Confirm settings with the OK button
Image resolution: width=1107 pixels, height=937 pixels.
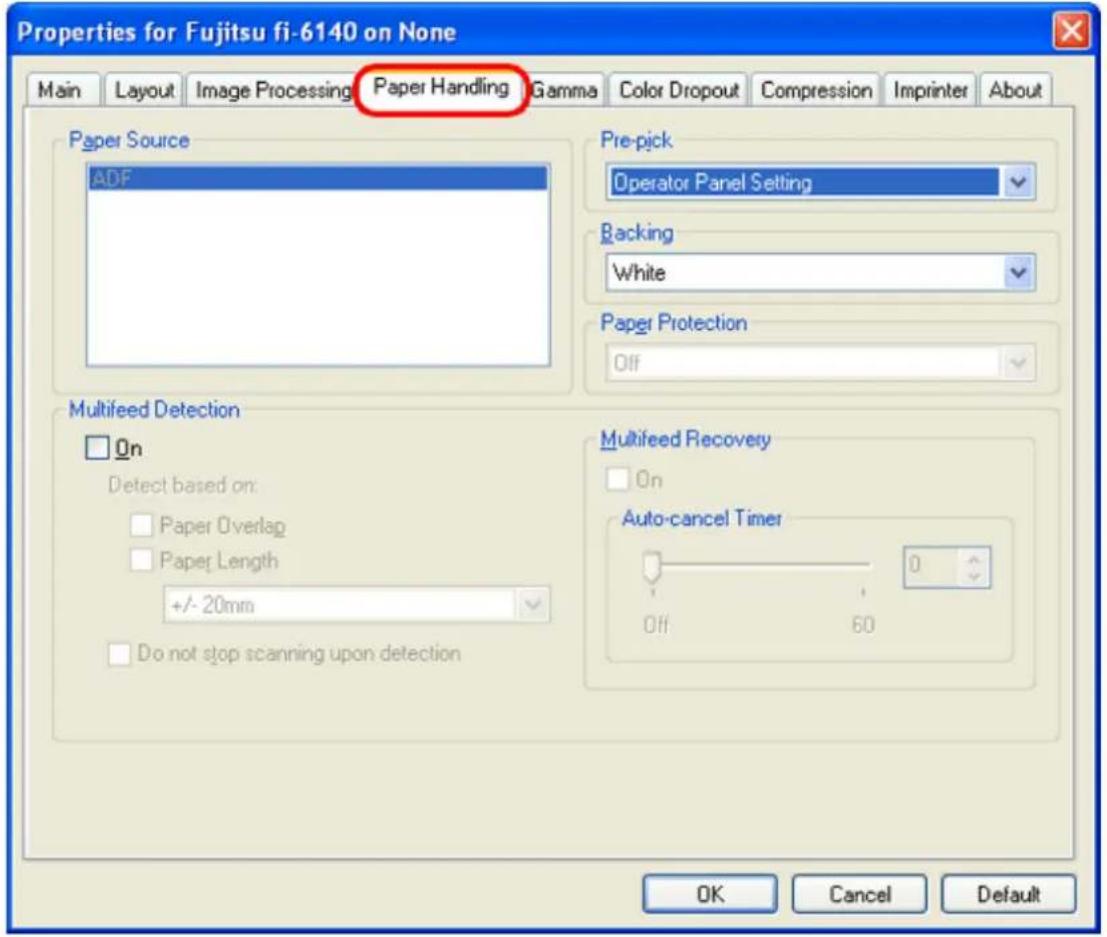(x=710, y=895)
